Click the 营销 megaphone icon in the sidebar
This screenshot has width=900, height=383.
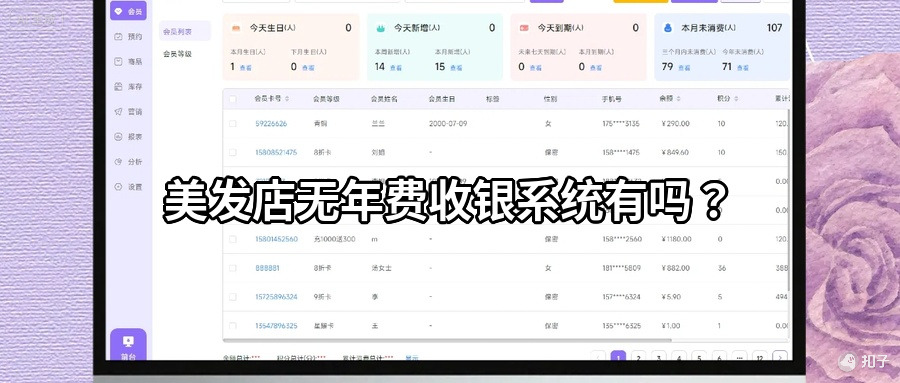tap(118, 111)
